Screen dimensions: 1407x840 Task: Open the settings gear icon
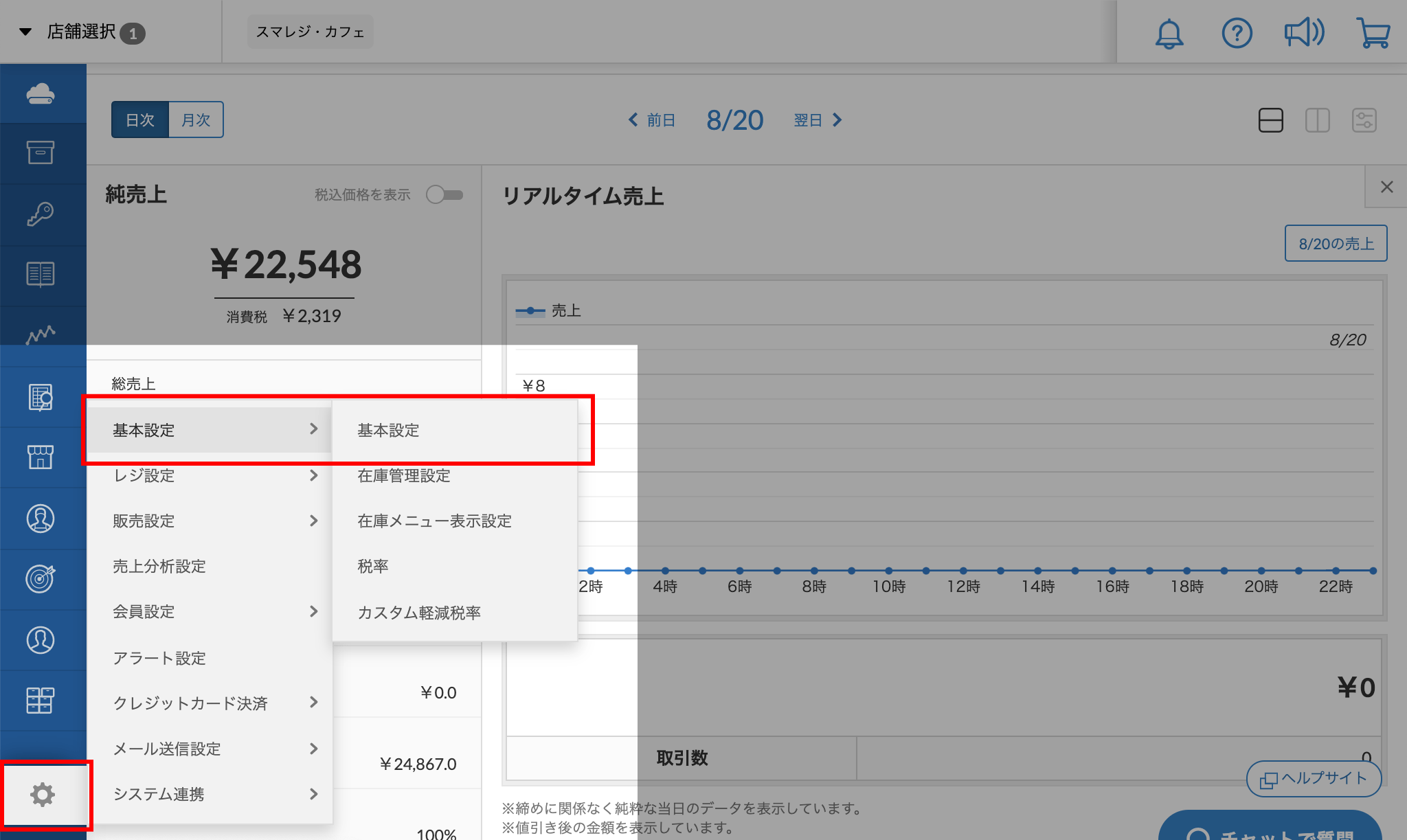point(43,795)
